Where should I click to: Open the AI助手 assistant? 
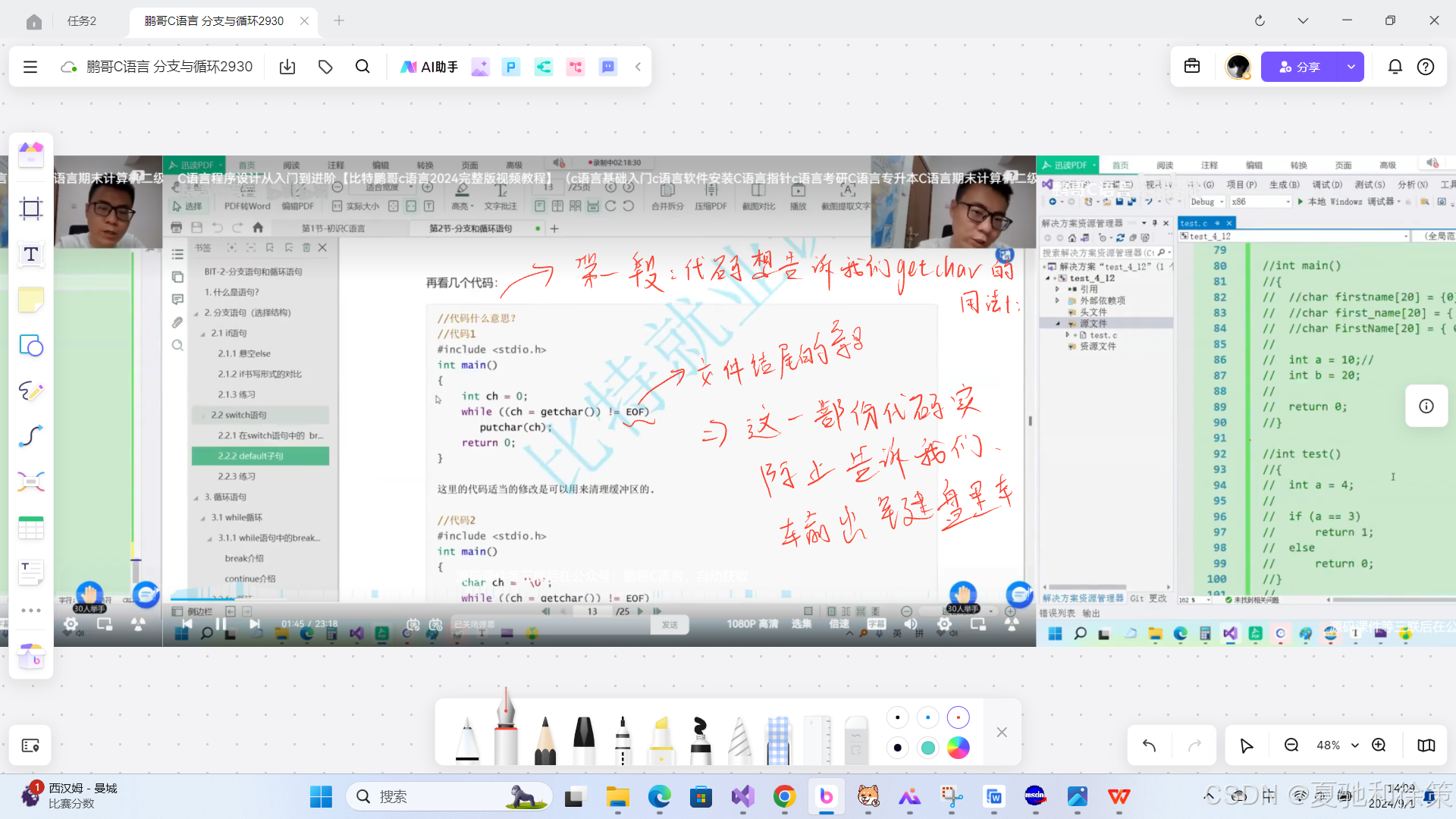429,67
